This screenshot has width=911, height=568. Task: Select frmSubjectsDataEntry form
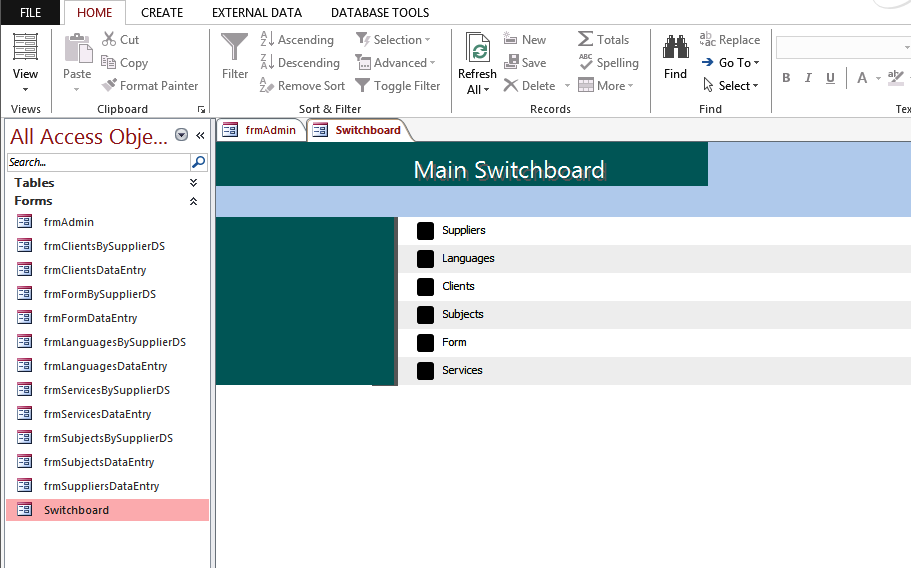(107, 462)
